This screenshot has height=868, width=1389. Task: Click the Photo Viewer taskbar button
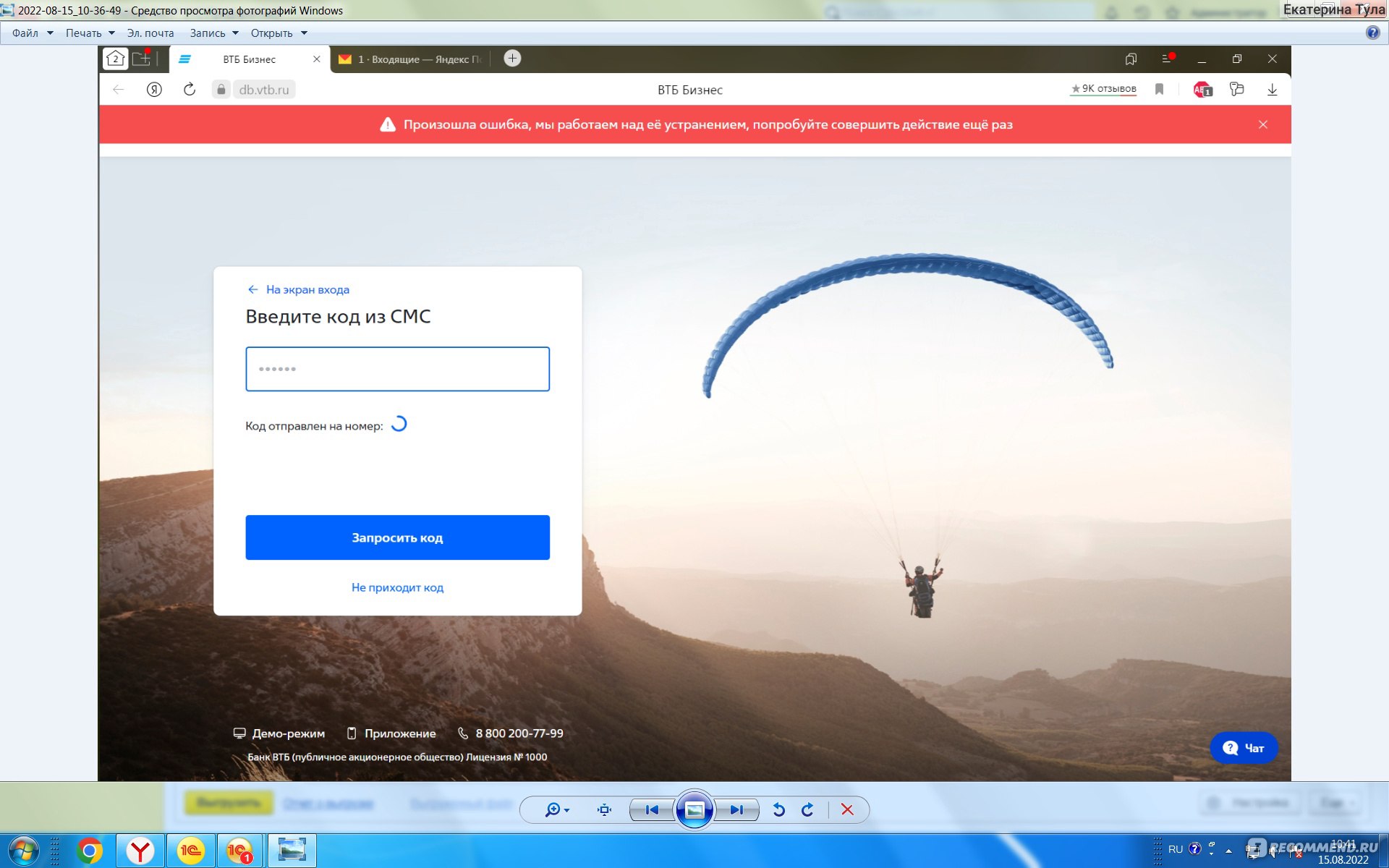(x=292, y=851)
